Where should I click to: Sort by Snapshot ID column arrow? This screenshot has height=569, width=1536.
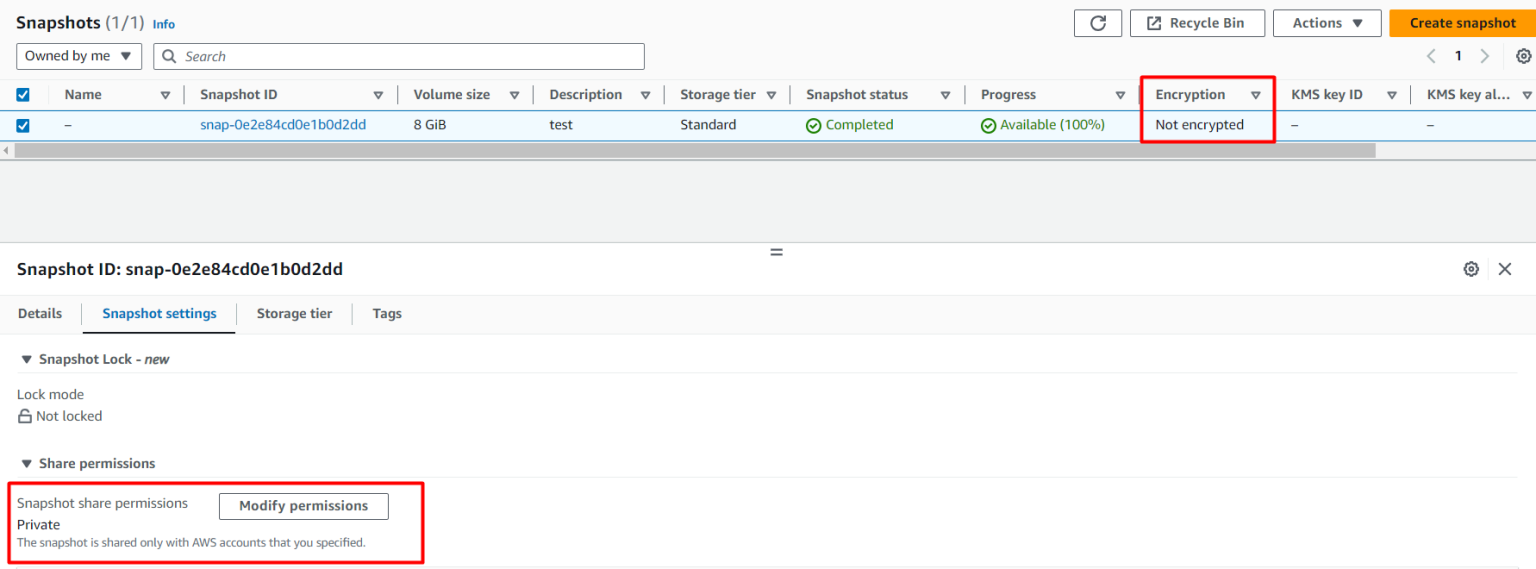(x=378, y=95)
